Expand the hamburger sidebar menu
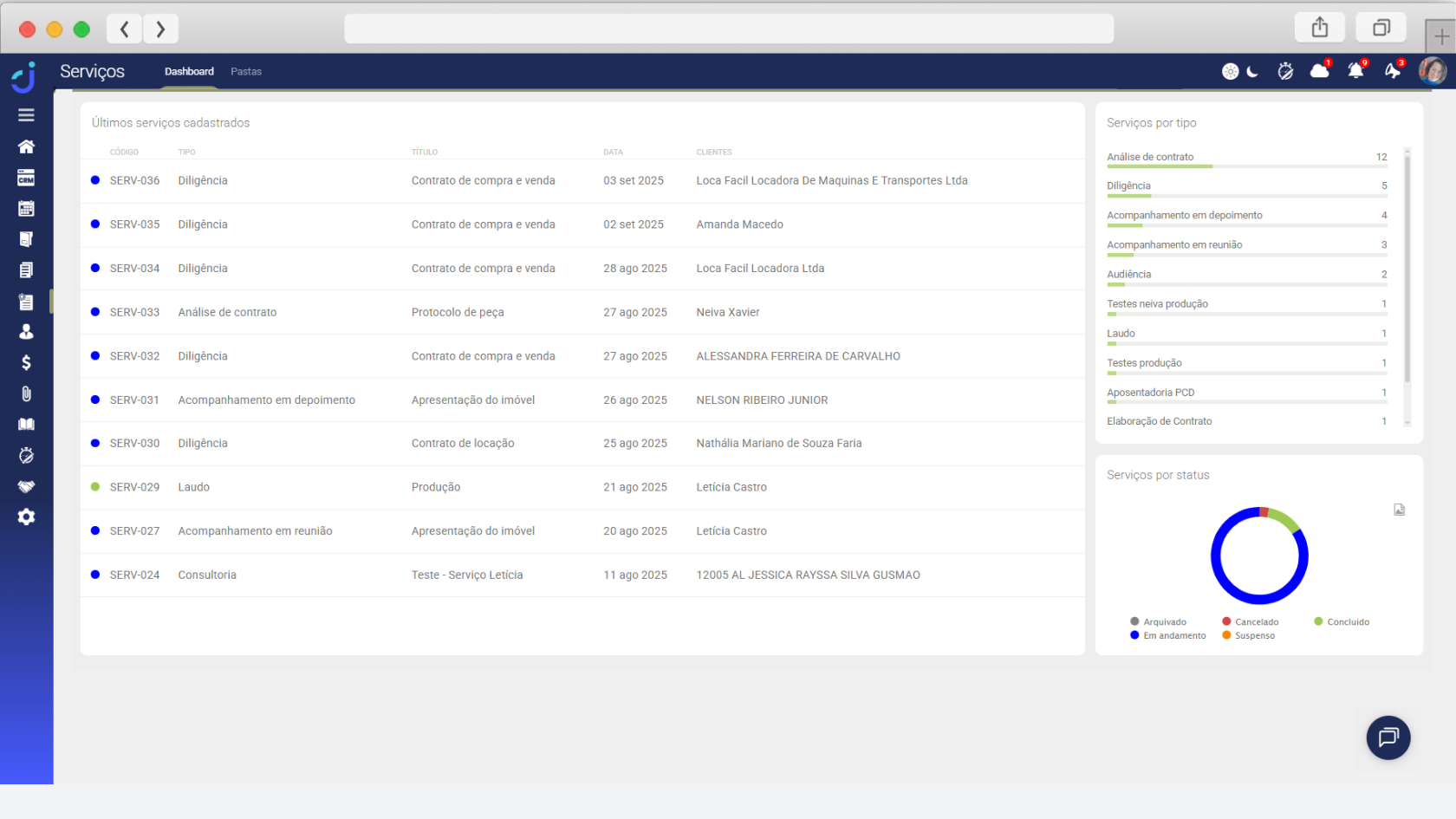Image resolution: width=1456 pixels, height=819 pixels. pos(26,115)
